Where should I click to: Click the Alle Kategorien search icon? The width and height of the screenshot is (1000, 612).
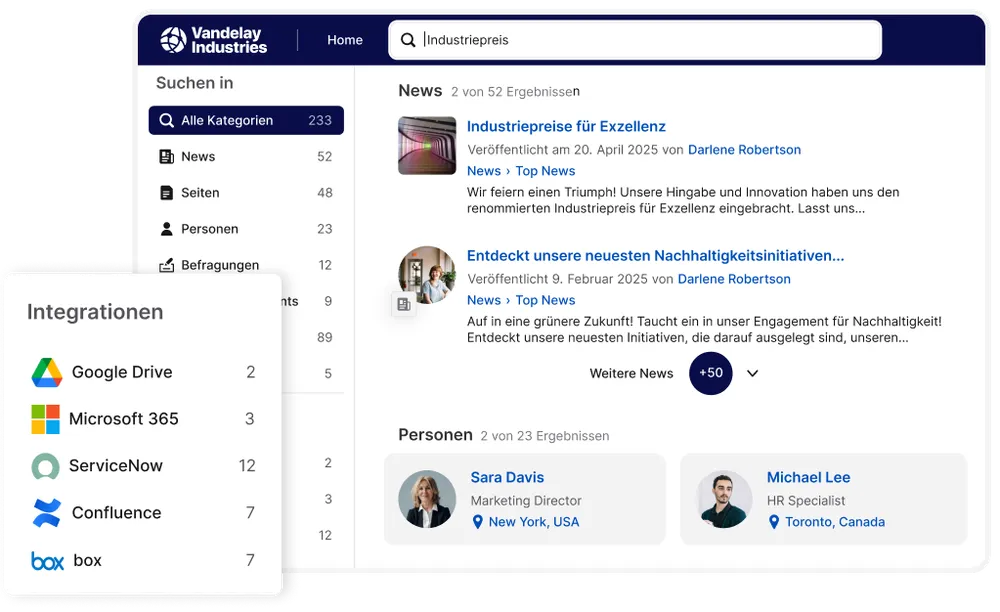click(x=166, y=120)
